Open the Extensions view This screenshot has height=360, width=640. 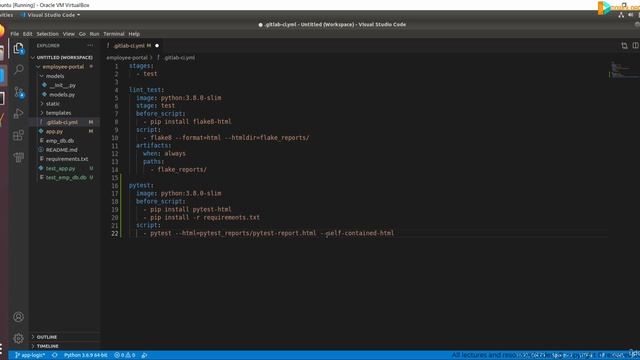click(18, 135)
